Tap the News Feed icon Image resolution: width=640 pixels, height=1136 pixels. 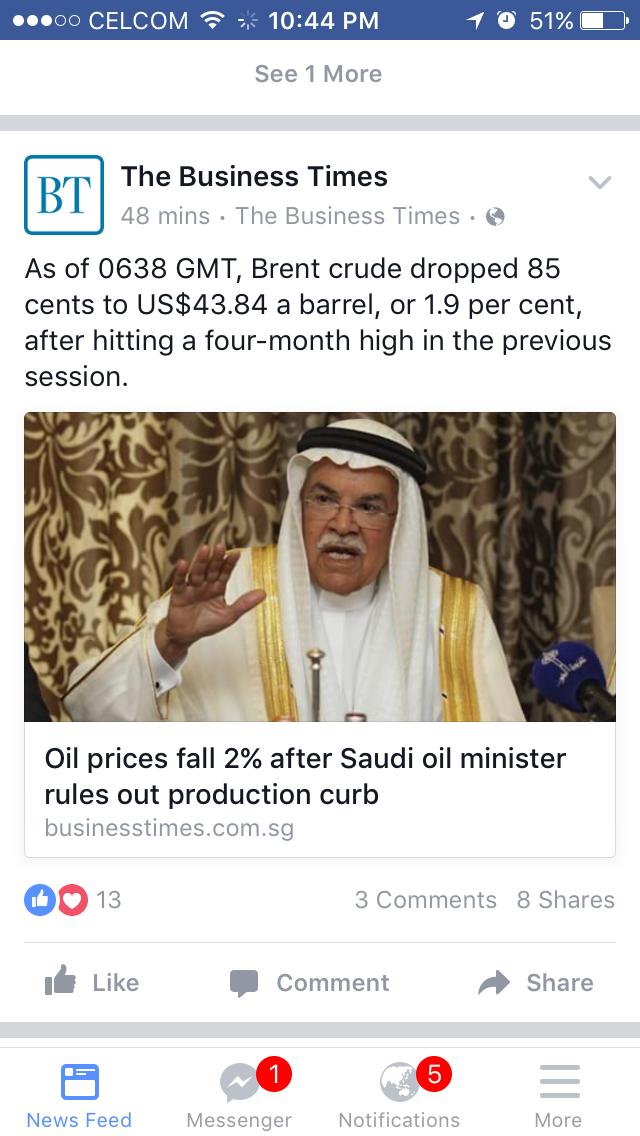(80, 1083)
